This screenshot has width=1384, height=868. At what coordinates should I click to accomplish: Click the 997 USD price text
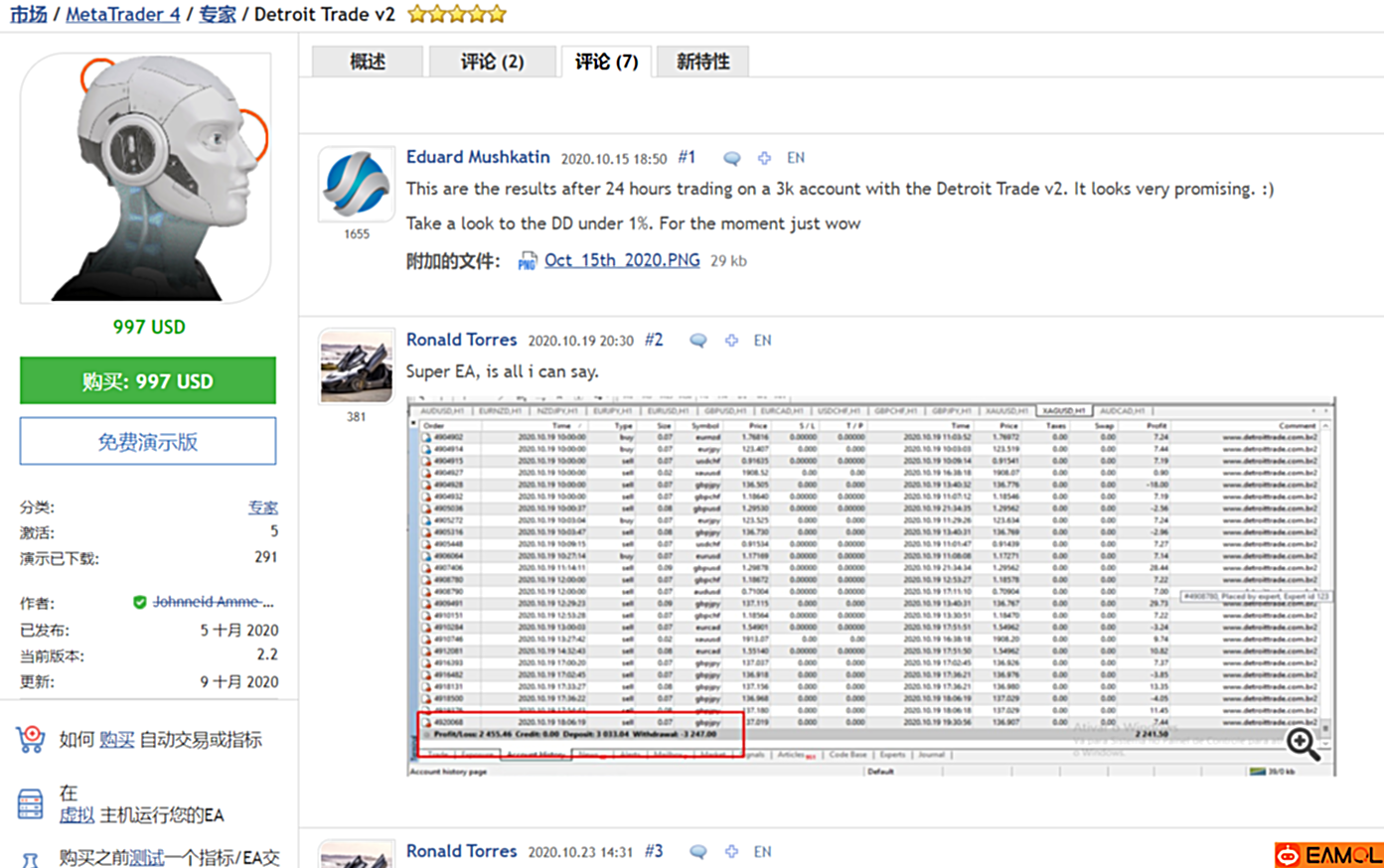click(148, 327)
